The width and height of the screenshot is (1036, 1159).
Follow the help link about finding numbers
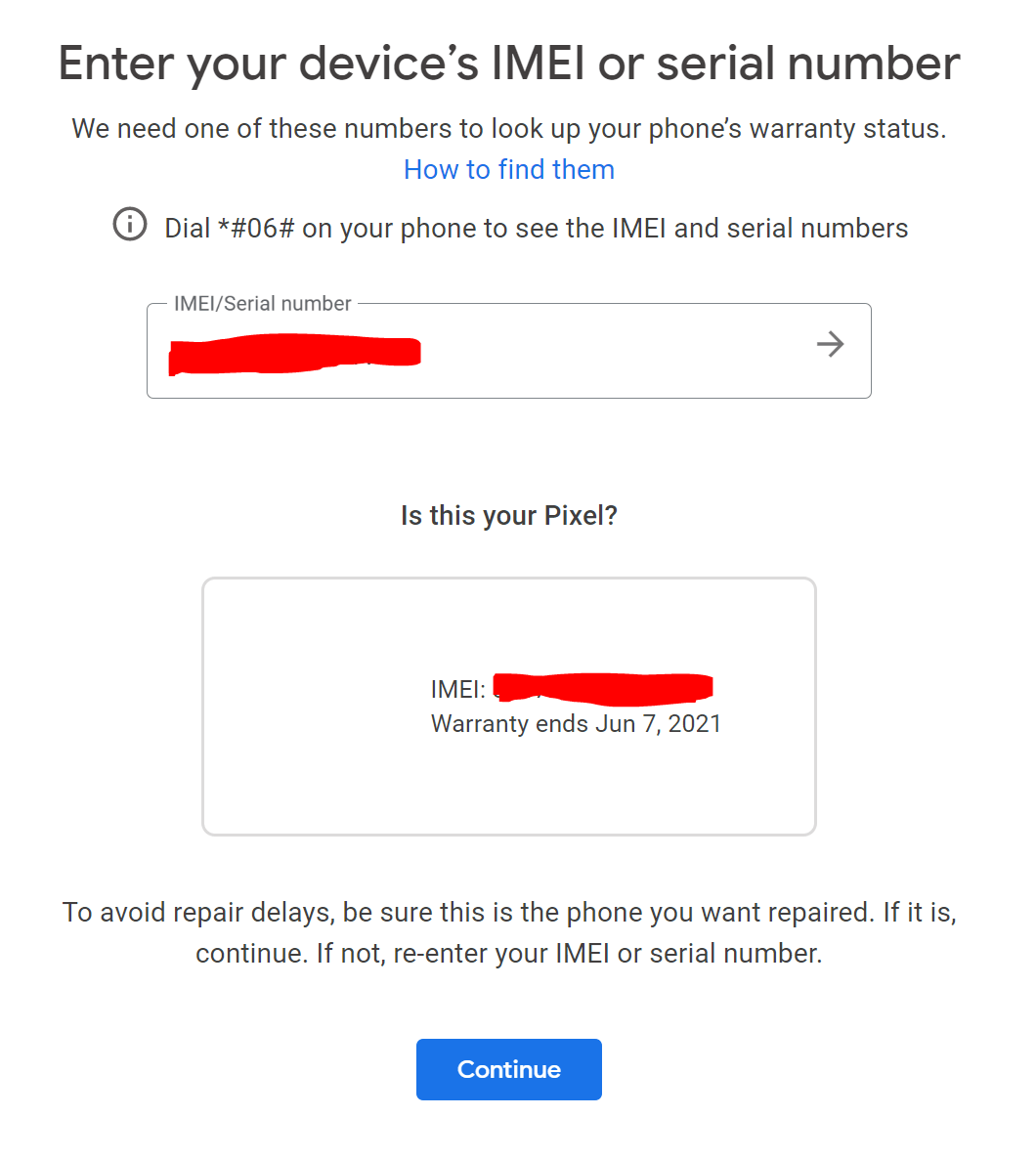click(x=508, y=169)
